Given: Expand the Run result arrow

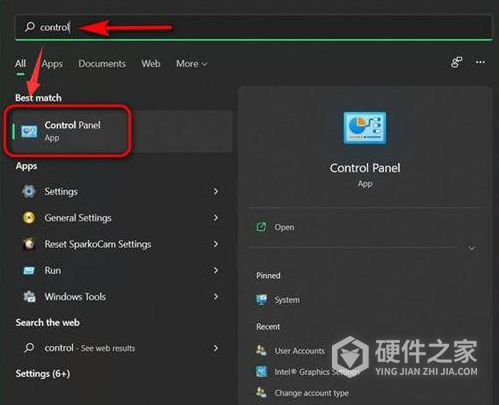Looking at the screenshot, I should coord(216,270).
